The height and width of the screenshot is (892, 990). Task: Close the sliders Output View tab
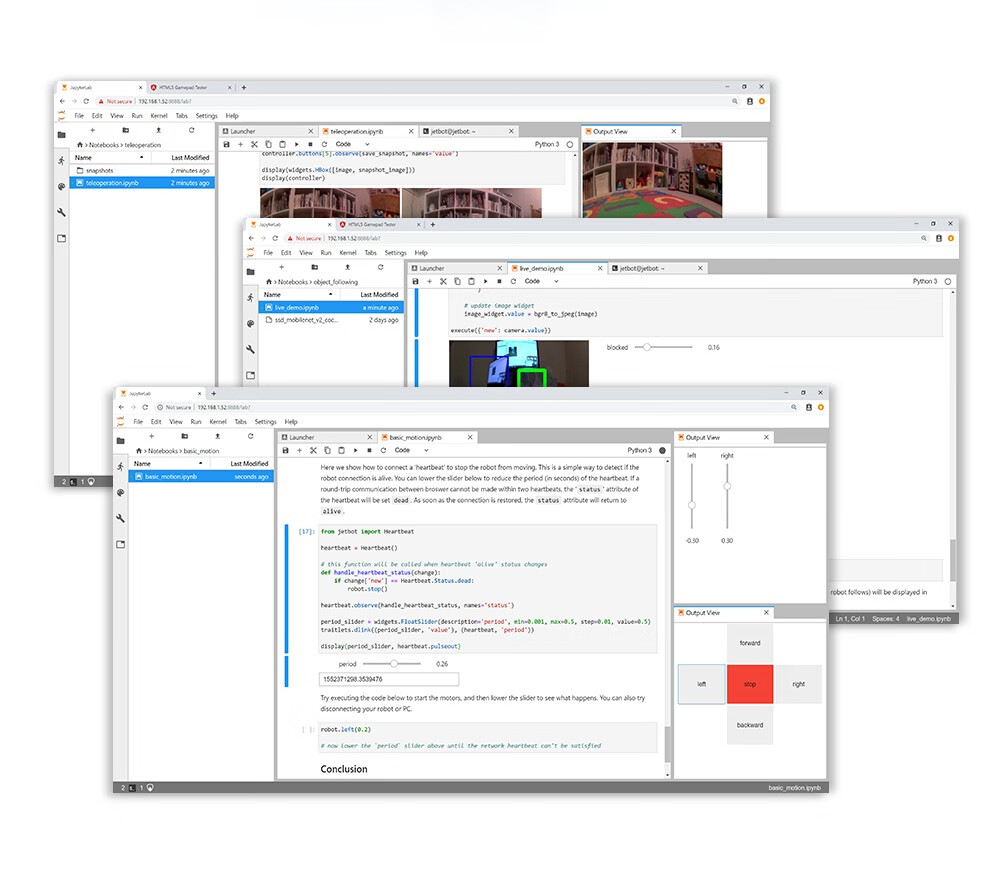click(x=766, y=437)
